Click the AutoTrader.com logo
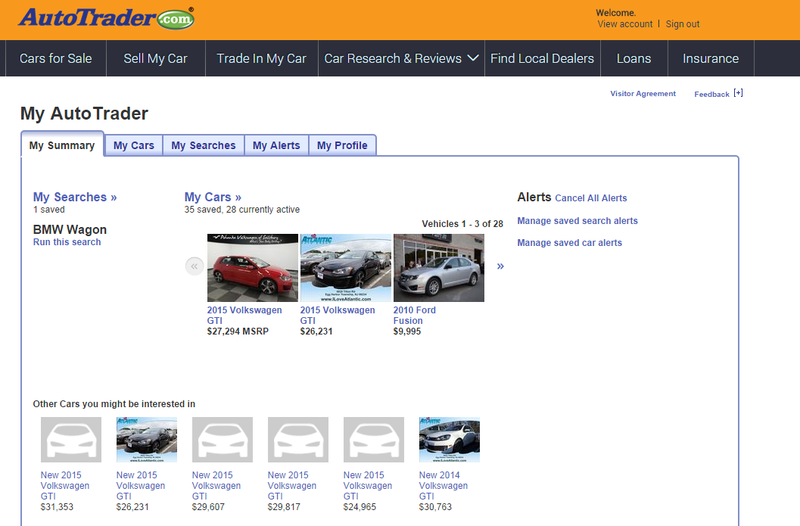 (106, 18)
